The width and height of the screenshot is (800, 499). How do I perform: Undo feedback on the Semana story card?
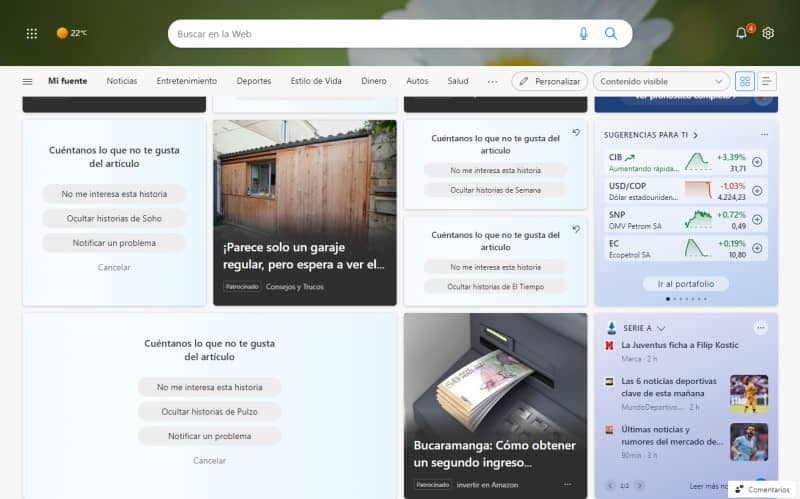click(x=576, y=132)
